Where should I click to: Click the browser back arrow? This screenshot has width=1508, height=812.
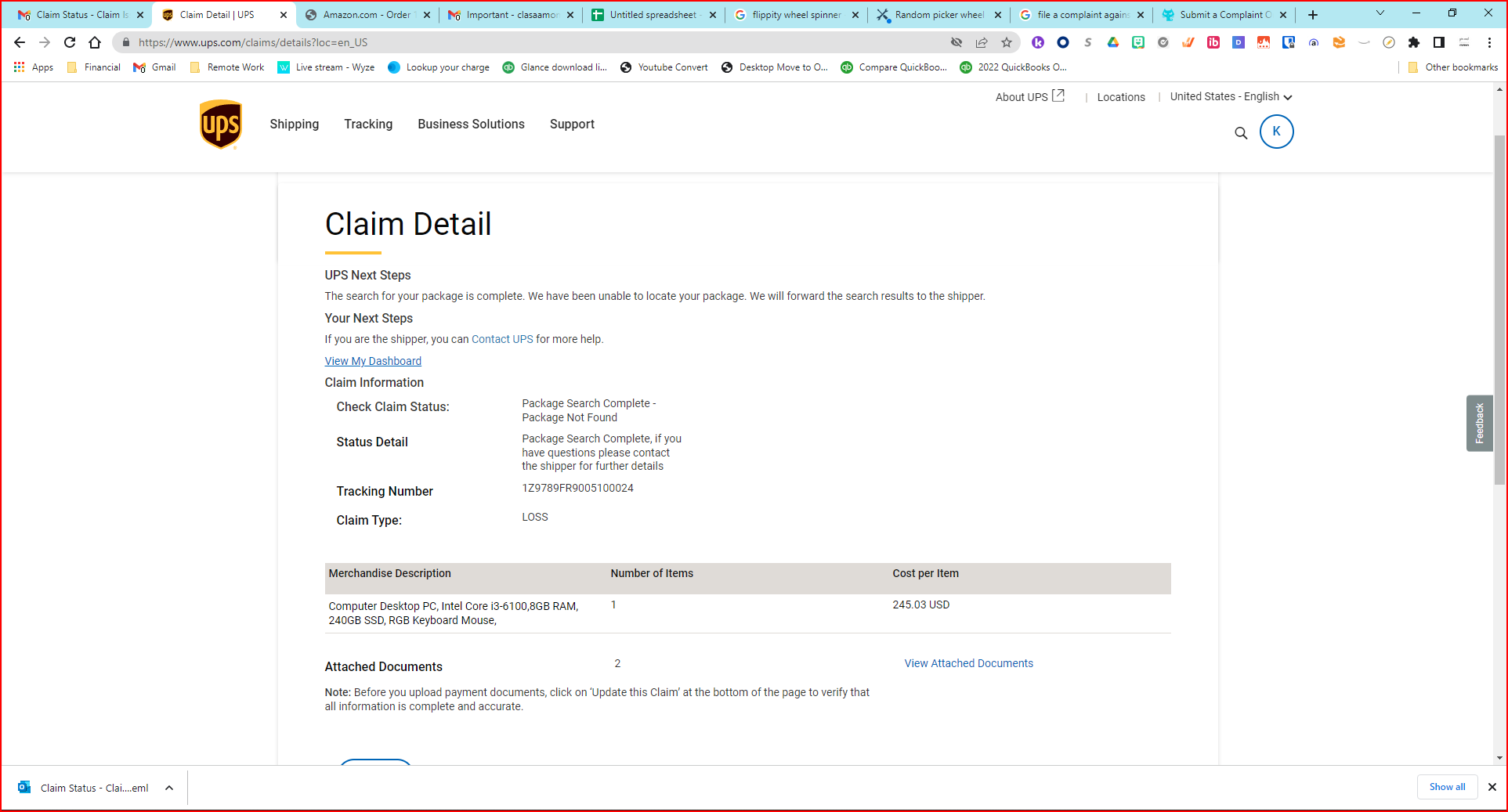coord(20,42)
